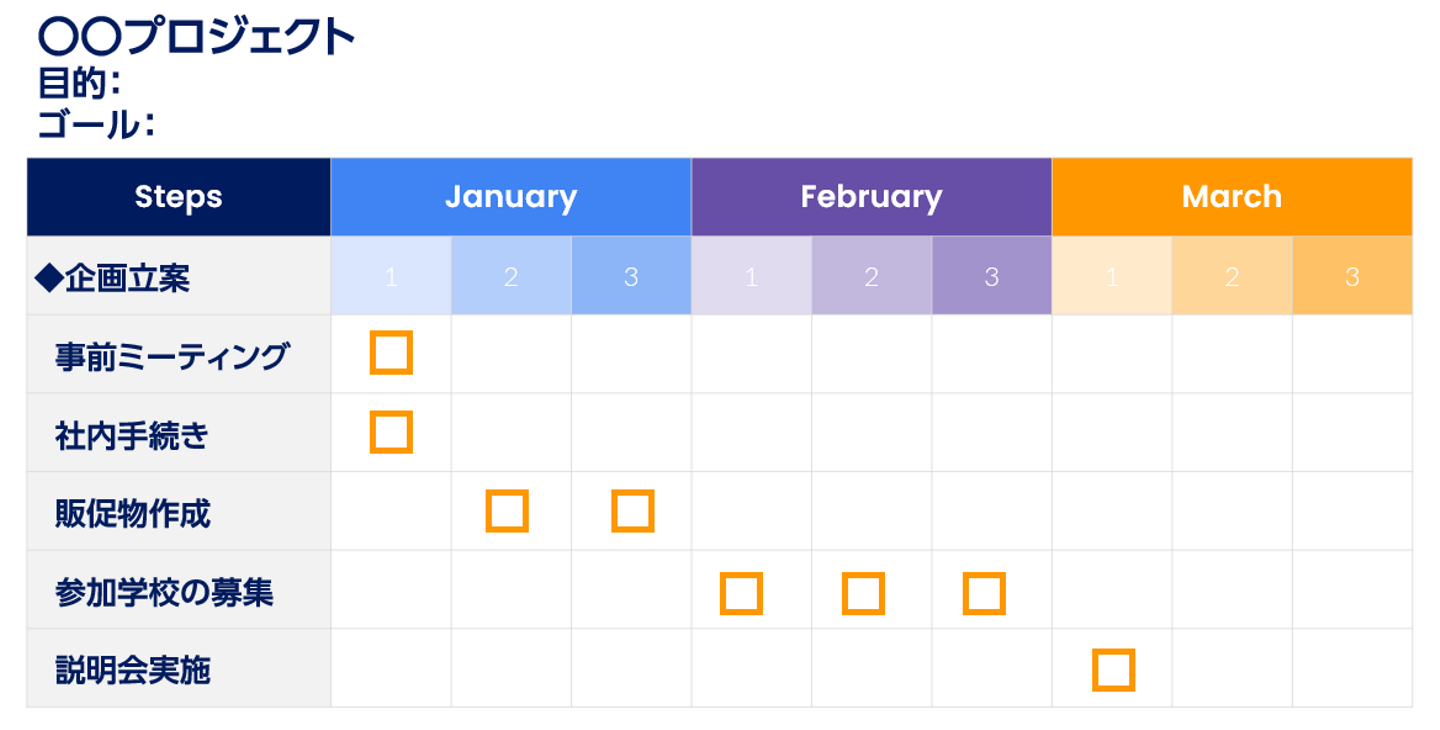Image resolution: width=1440 pixels, height=730 pixels.
Task: Click the 事前ミーティング checkbox in January week 1
Action: point(391,353)
